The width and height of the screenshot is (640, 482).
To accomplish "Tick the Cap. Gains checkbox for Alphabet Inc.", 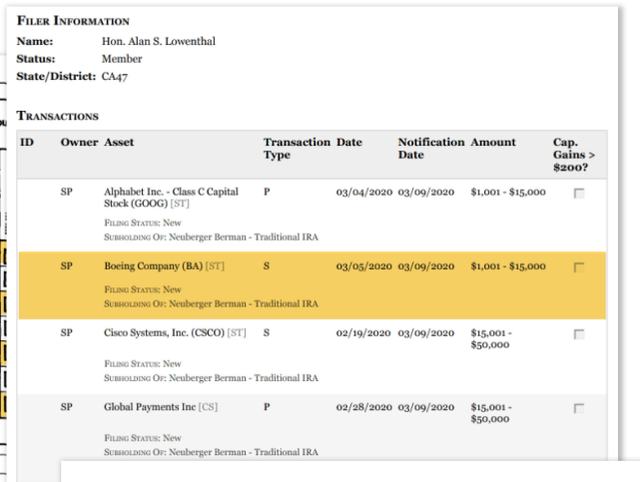I will click(579, 193).
